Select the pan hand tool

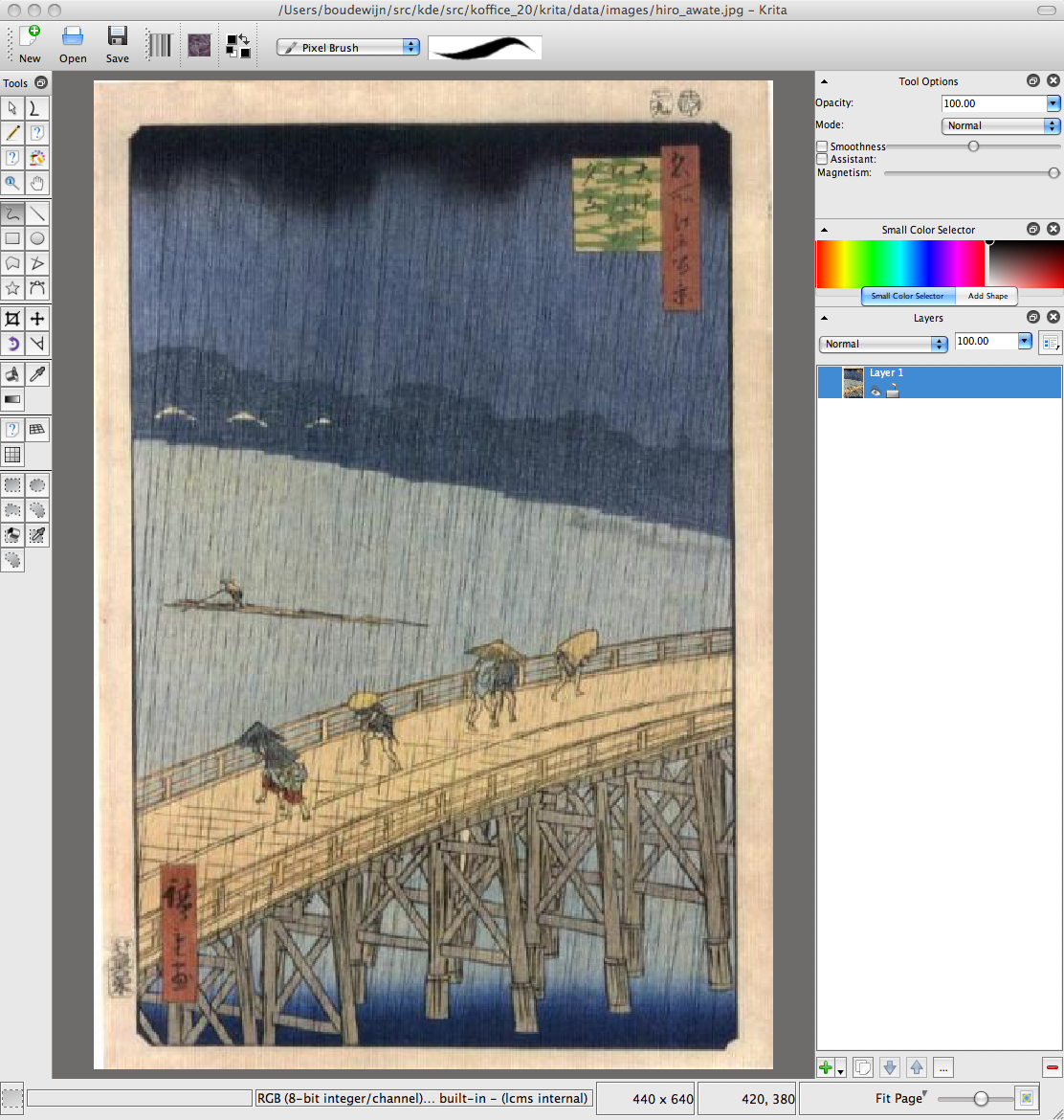pyautogui.click(x=36, y=183)
